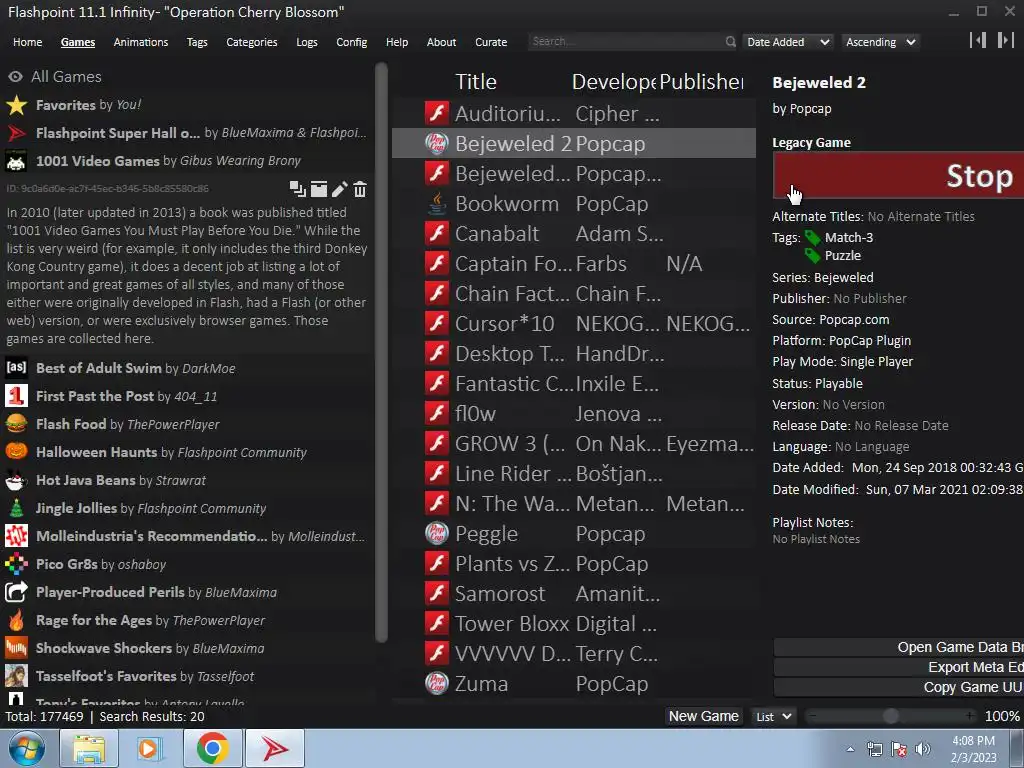Click the Windows Start button
Image resolution: width=1024 pixels, height=768 pixels.
tap(27, 748)
